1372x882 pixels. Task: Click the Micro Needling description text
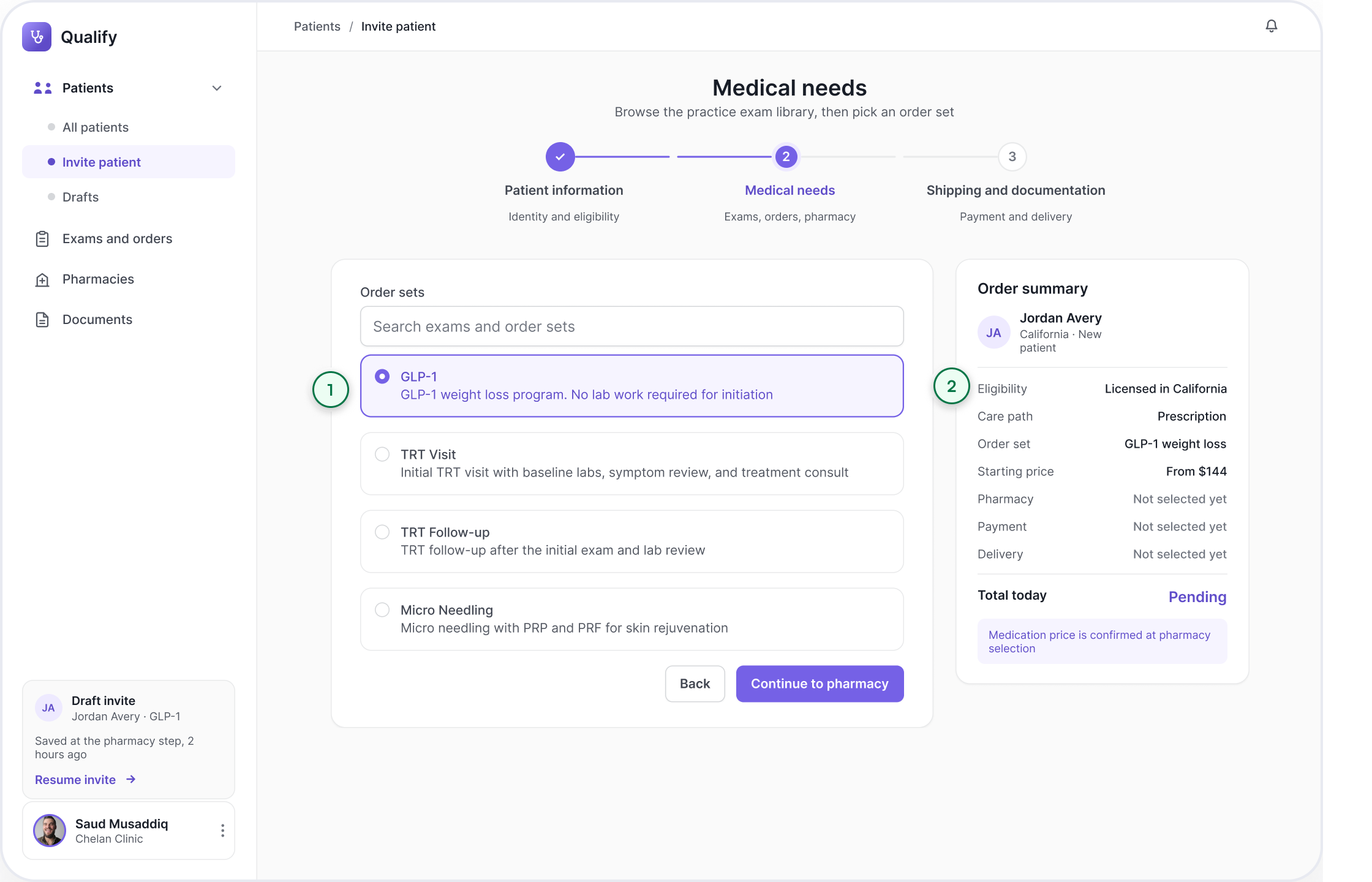[564, 628]
